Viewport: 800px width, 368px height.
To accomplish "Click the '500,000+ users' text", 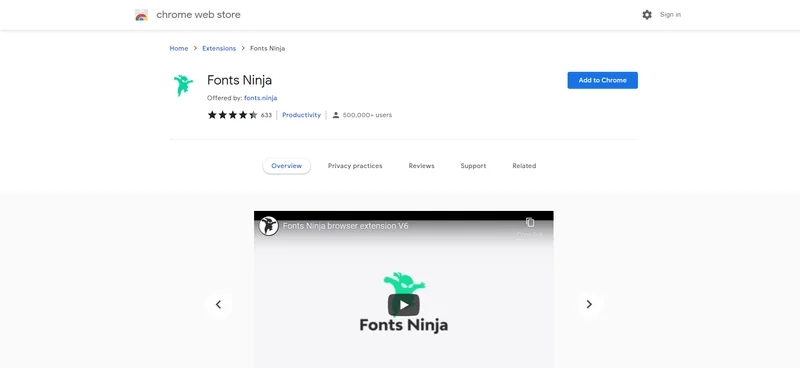I will pyautogui.click(x=367, y=115).
